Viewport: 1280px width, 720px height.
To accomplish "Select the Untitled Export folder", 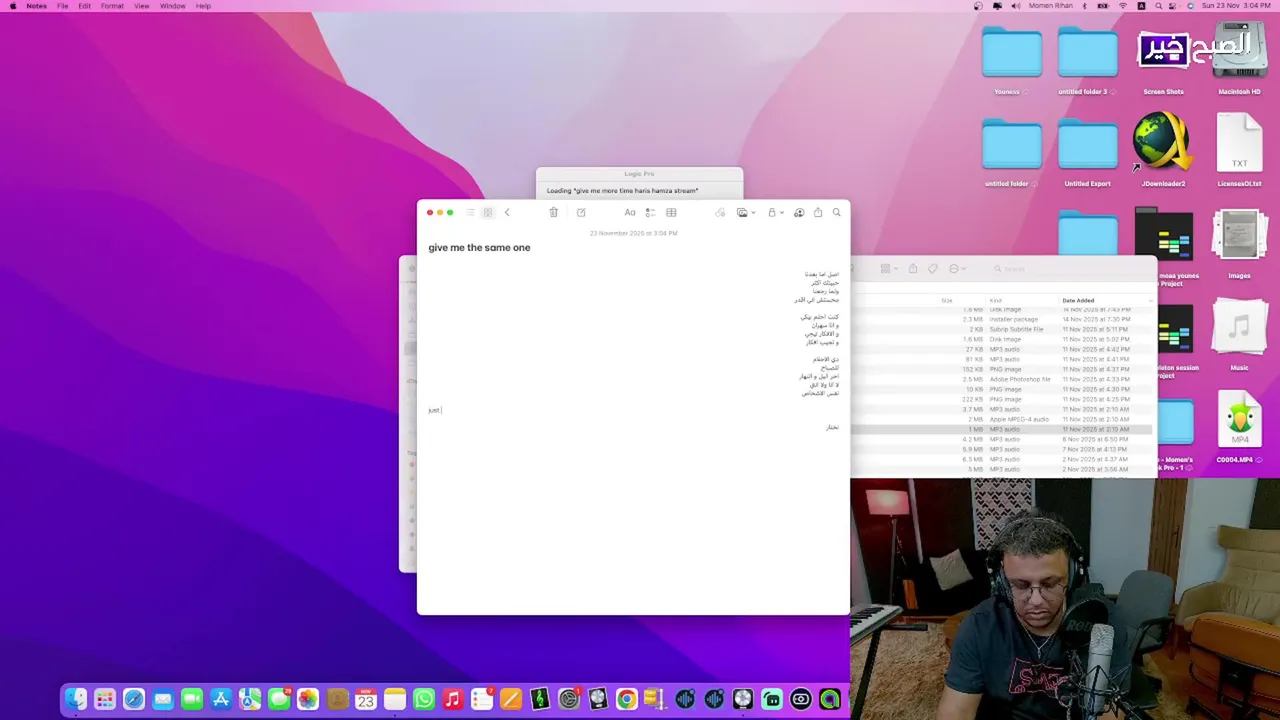I will [x=1087, y=146].
